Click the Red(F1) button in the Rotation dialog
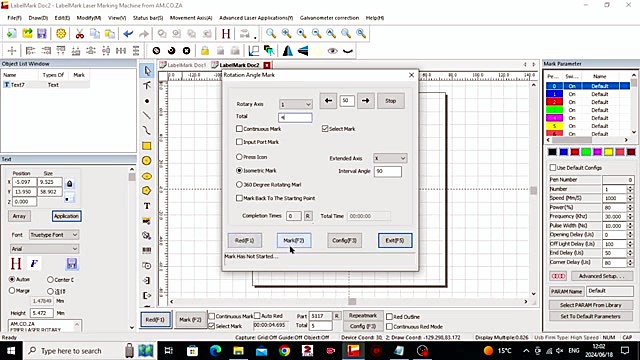640x360 pixels. point(244,240)
